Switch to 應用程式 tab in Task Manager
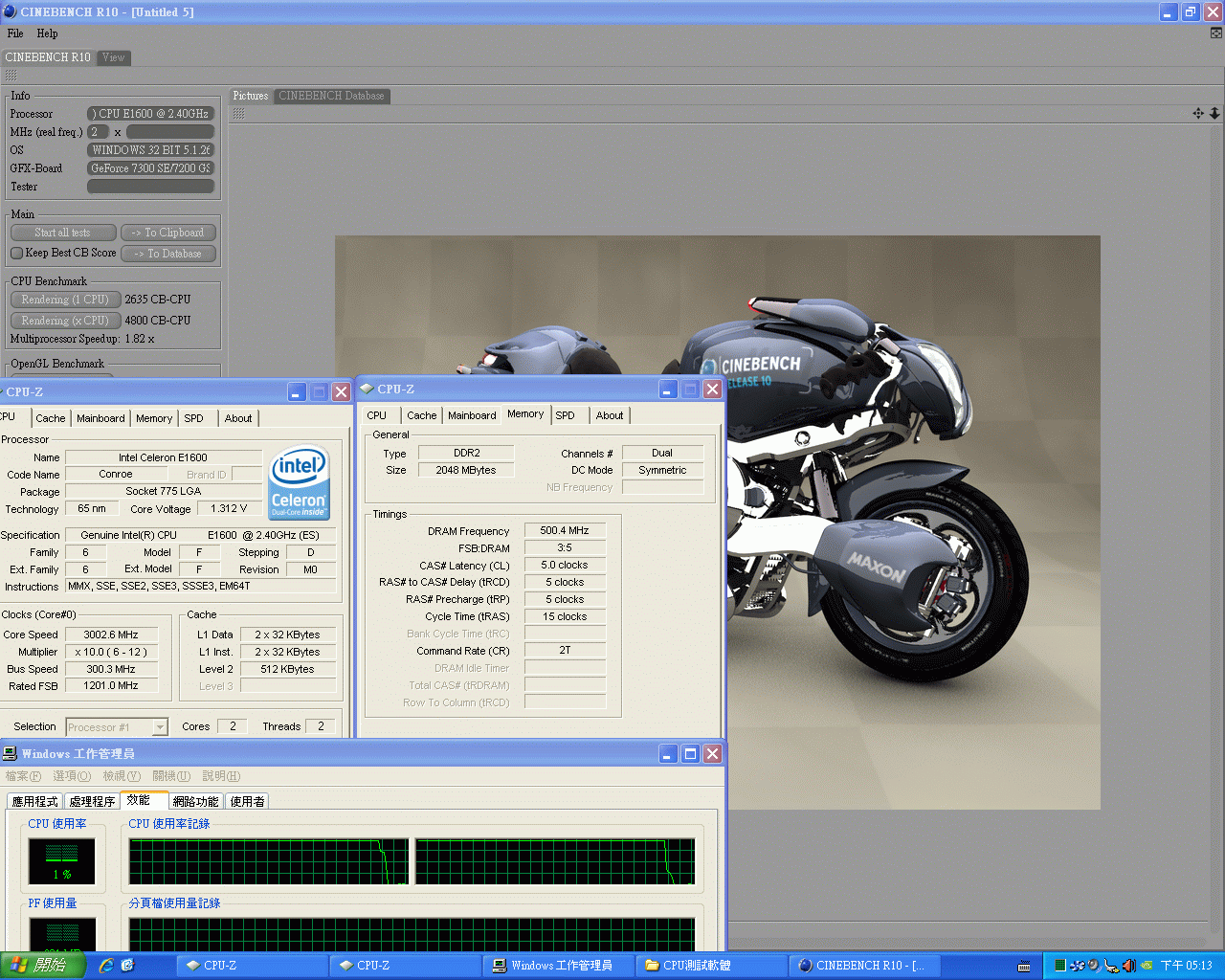Screen dimensions: 1225x980 (x=35, y=802)
